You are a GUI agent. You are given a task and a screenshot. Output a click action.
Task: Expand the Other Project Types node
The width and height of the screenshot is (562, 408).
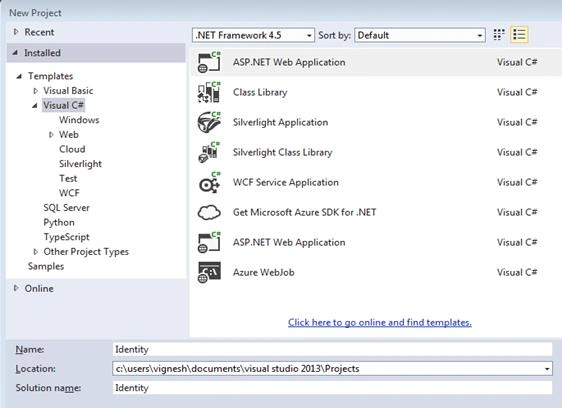point(35,252)
